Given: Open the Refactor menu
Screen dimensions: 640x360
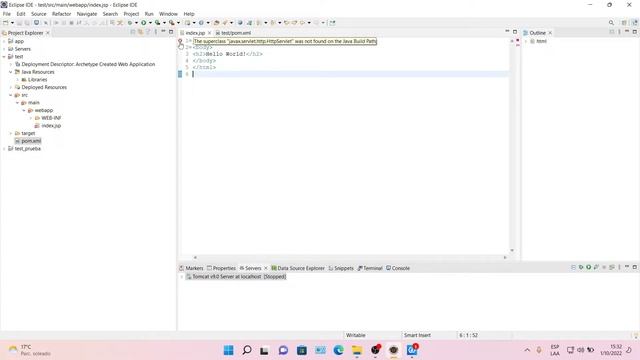Looking at the screenshot, I should click(62, 14).
